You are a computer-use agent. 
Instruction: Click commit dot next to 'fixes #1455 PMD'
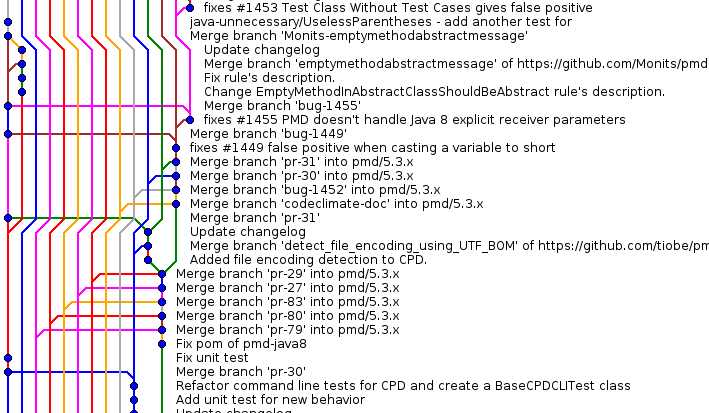point(190,119)
